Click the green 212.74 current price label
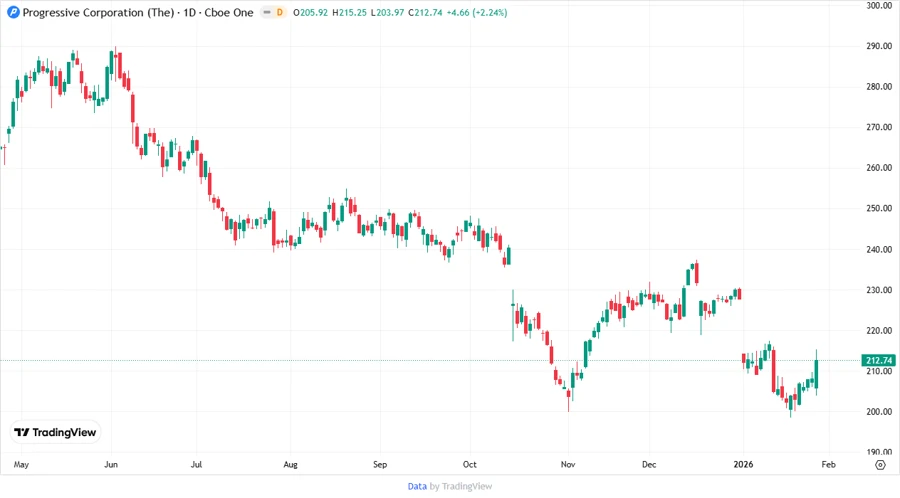 [878, 360]
